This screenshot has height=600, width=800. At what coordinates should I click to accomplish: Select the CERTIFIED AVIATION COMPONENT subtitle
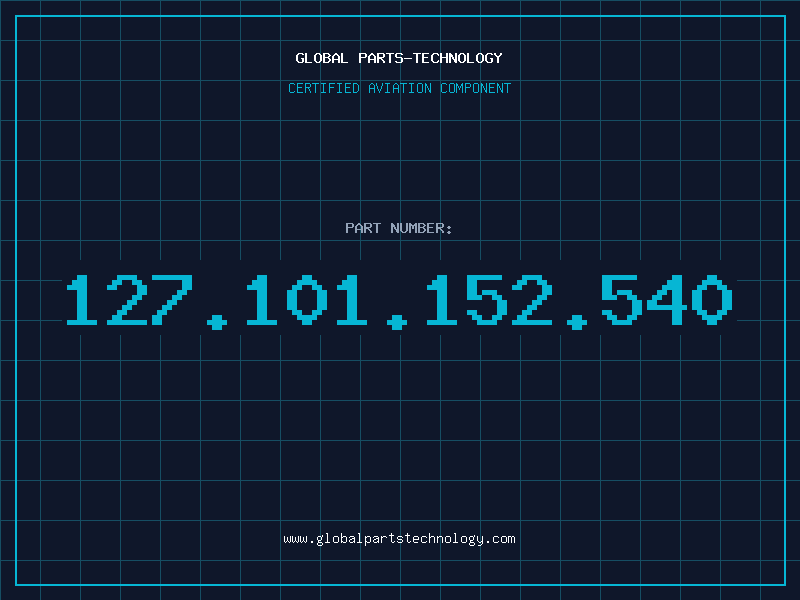coord(399,88)
